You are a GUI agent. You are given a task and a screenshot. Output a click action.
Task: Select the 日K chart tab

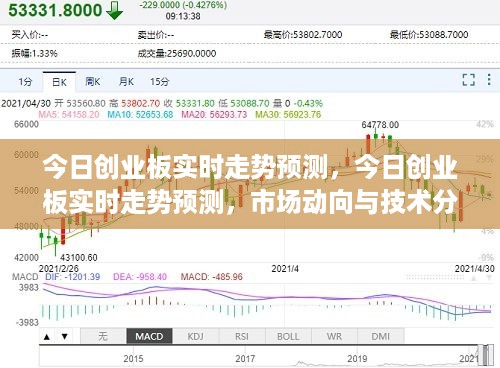(59, 82)
